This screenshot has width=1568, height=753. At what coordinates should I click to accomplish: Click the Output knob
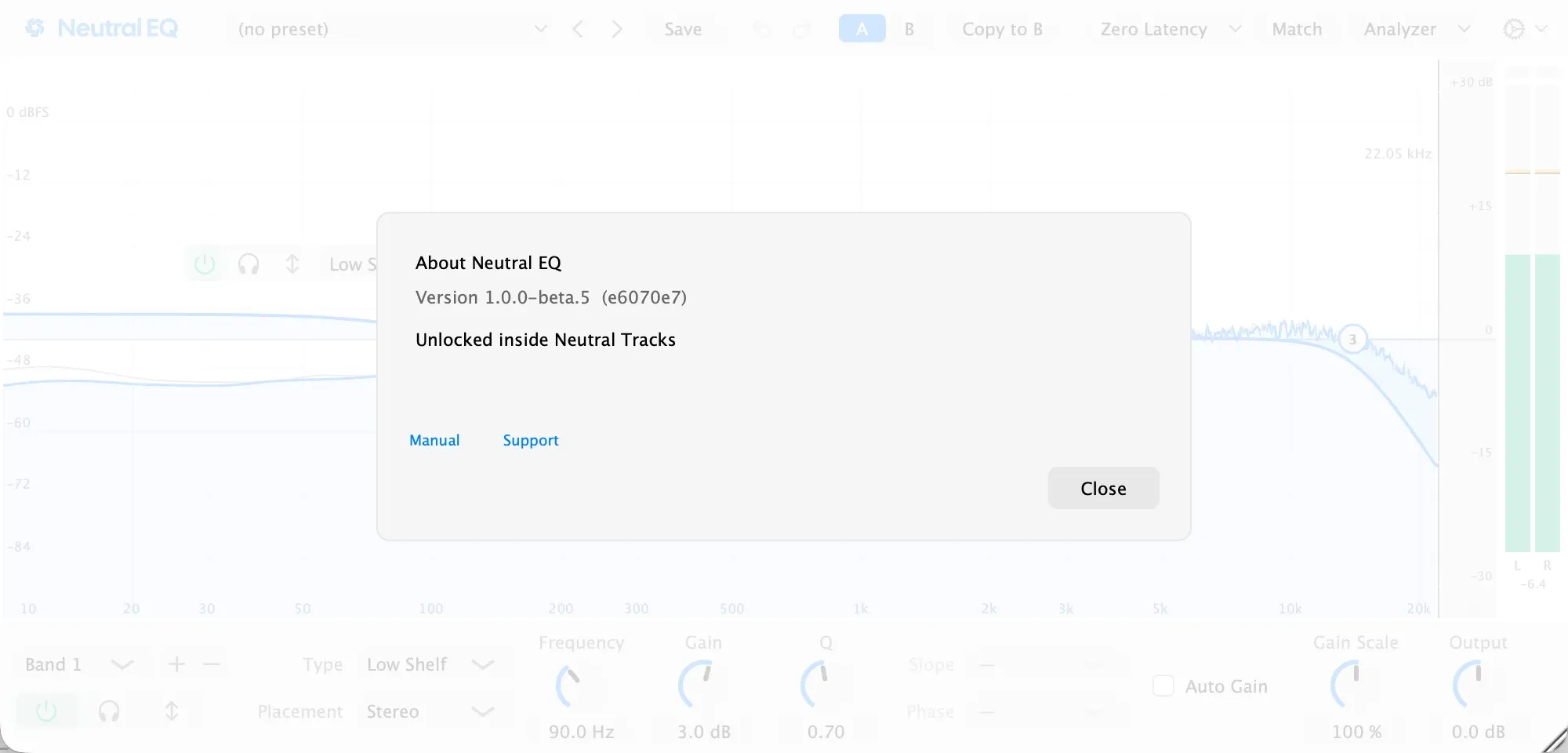pyautogui.click(x=1478, y=686)
